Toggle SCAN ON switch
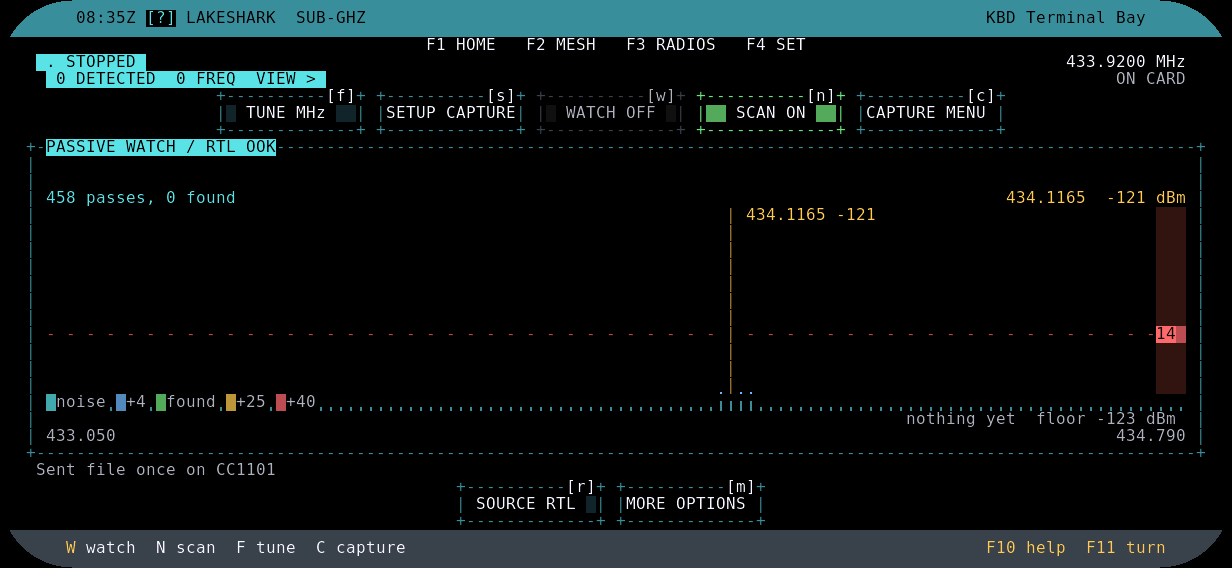The width and height of the screenshot is (1232, 568). (771, 113)
